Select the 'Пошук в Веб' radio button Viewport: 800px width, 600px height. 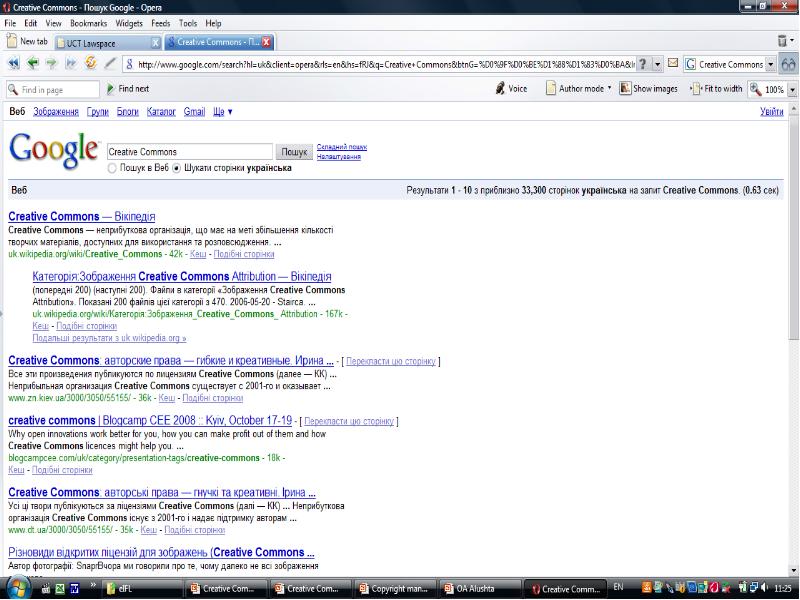click(x=112, y=168)
